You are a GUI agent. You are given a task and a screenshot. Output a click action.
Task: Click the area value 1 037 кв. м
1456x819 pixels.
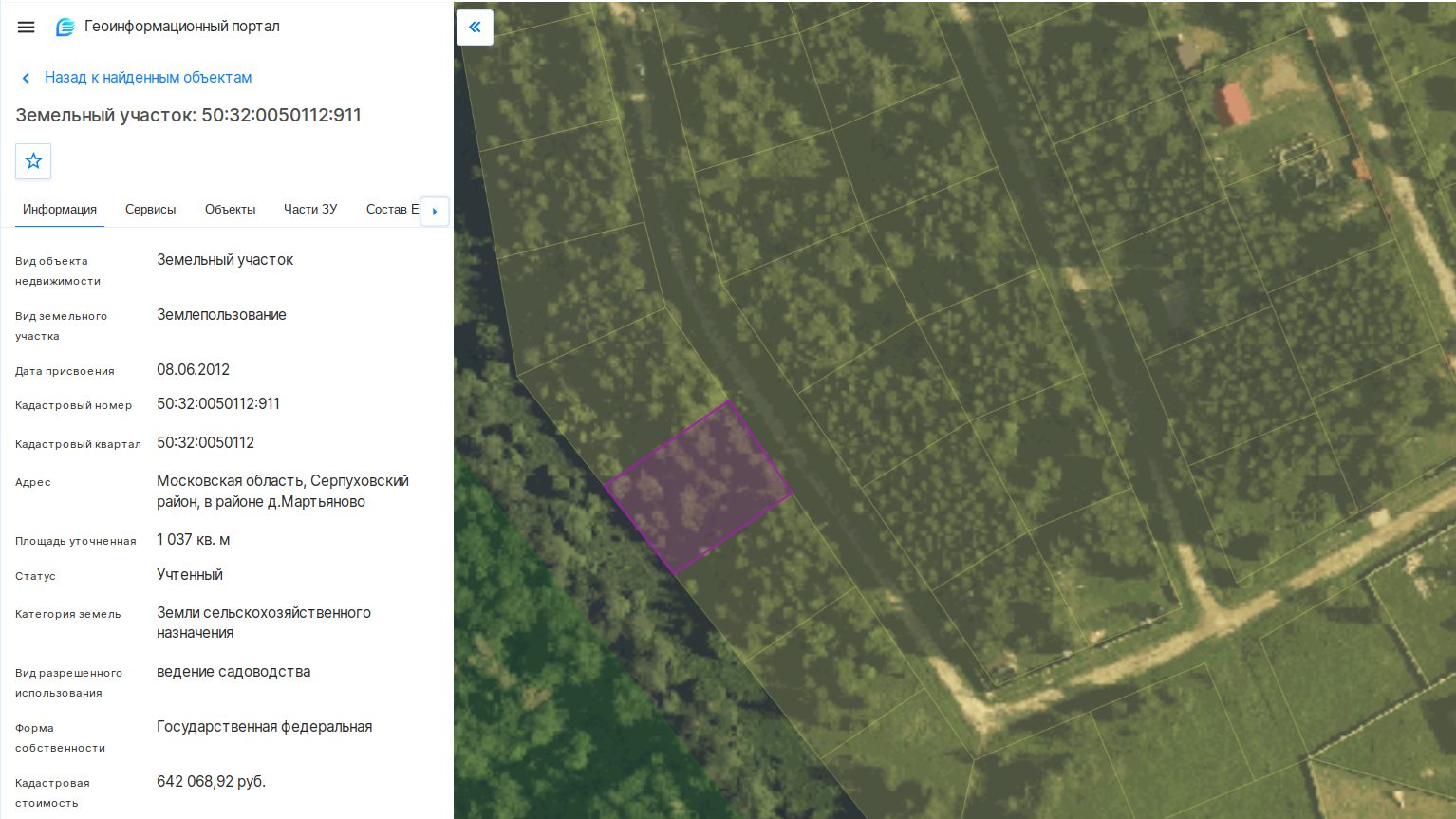point(194,540)
